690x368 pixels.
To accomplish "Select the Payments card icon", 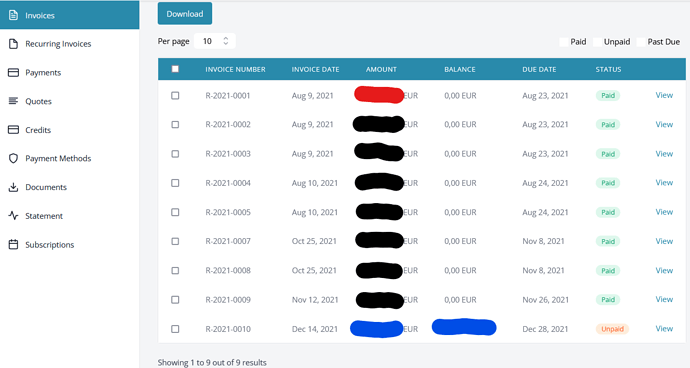I will (x=14, y=72).
